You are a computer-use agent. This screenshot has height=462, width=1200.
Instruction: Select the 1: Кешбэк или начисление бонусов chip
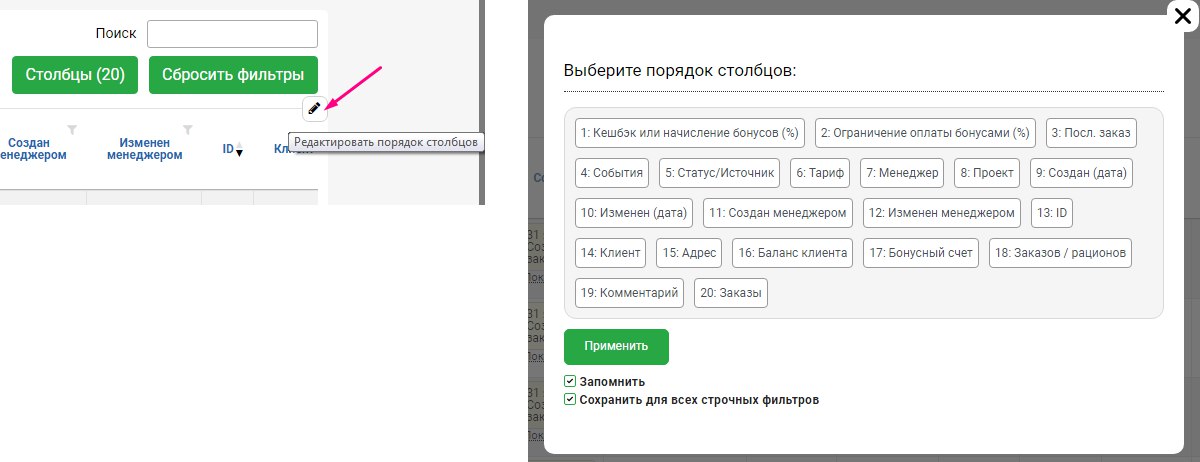point(690,133)
